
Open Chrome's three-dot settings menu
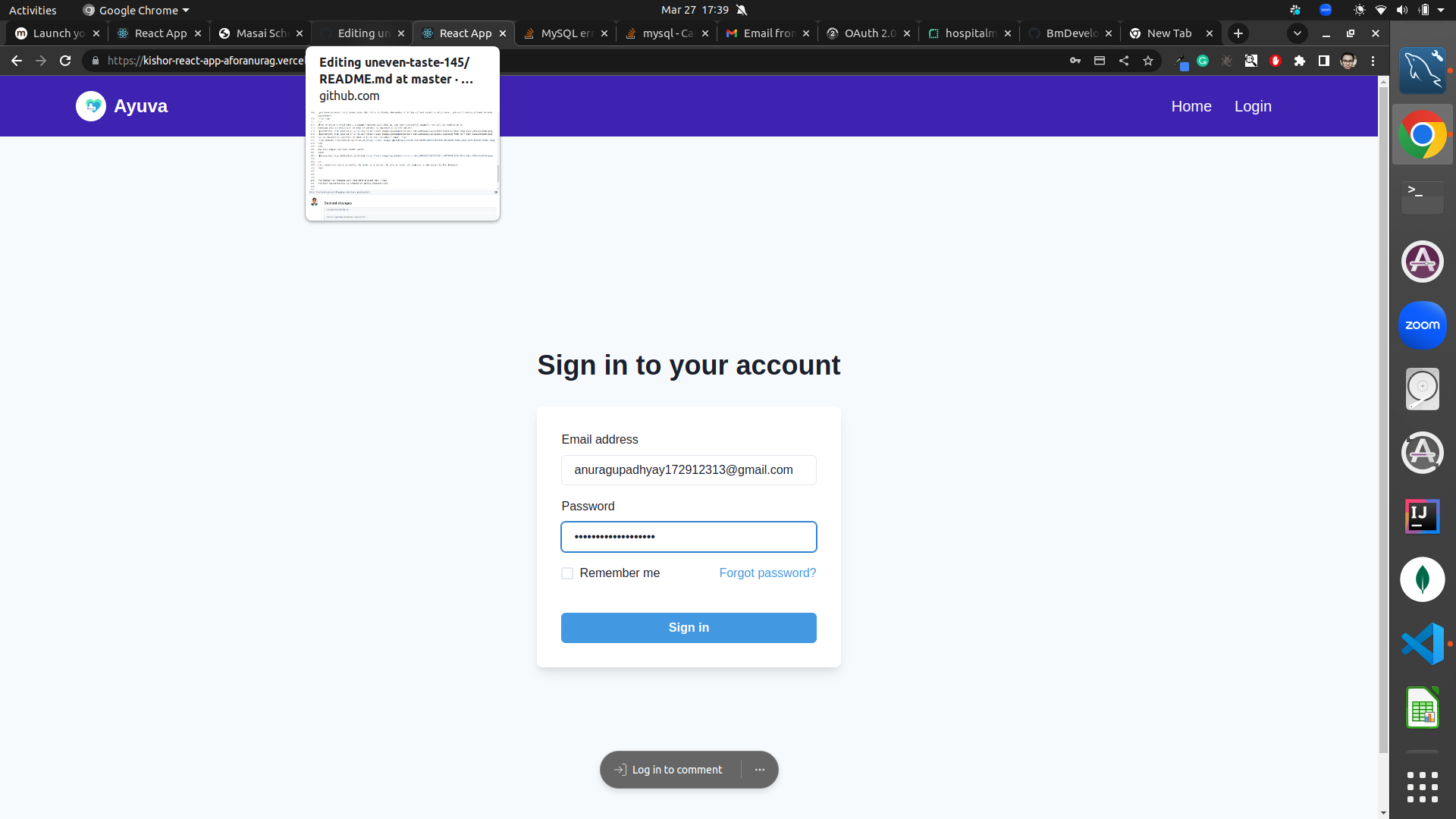coord(1373,61)
